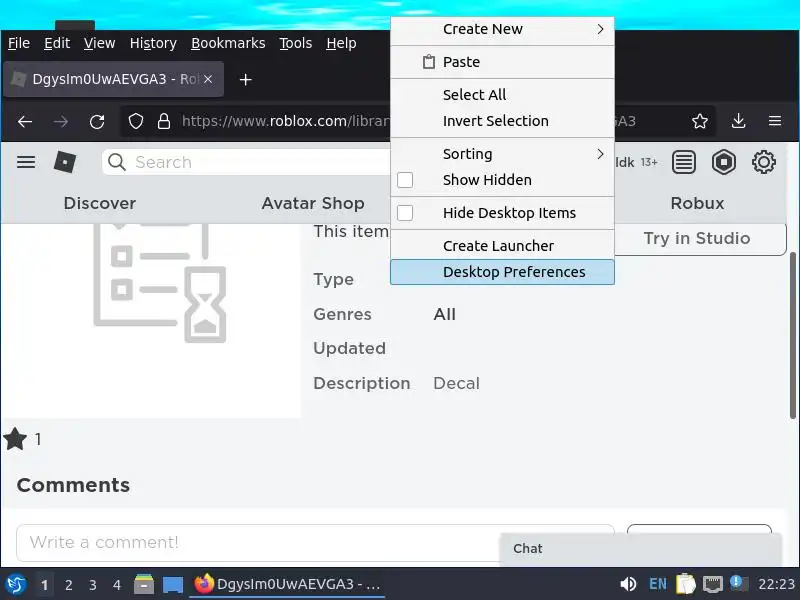Reload the page with the refresh icon
This screenshot has width=800, height=600.
tap(97, 121)
